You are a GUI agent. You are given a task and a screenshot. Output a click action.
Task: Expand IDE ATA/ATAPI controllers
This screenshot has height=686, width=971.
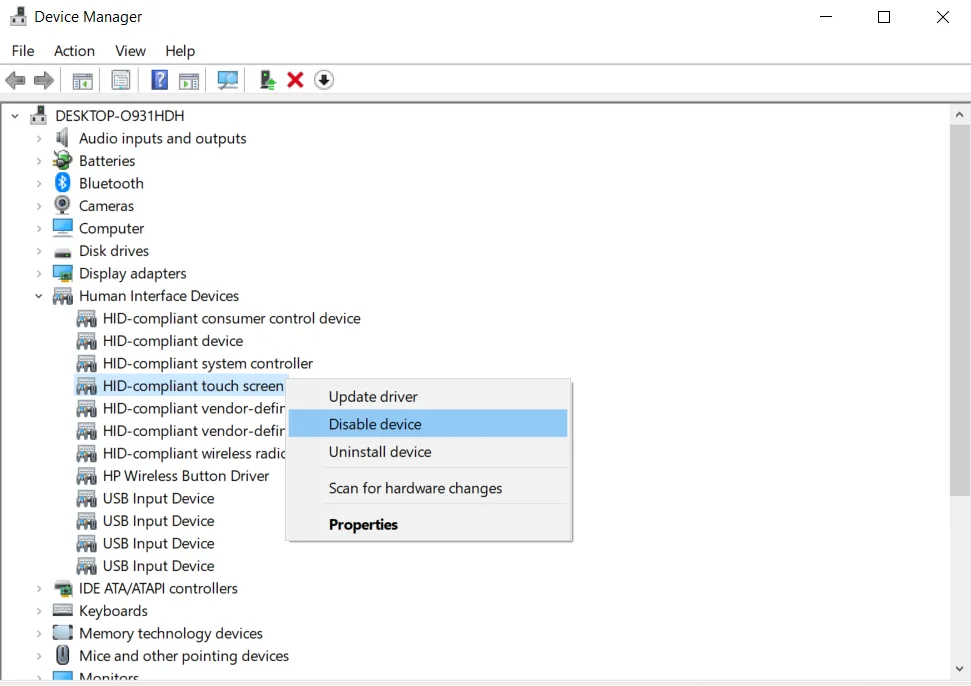[x=39, y=588]
